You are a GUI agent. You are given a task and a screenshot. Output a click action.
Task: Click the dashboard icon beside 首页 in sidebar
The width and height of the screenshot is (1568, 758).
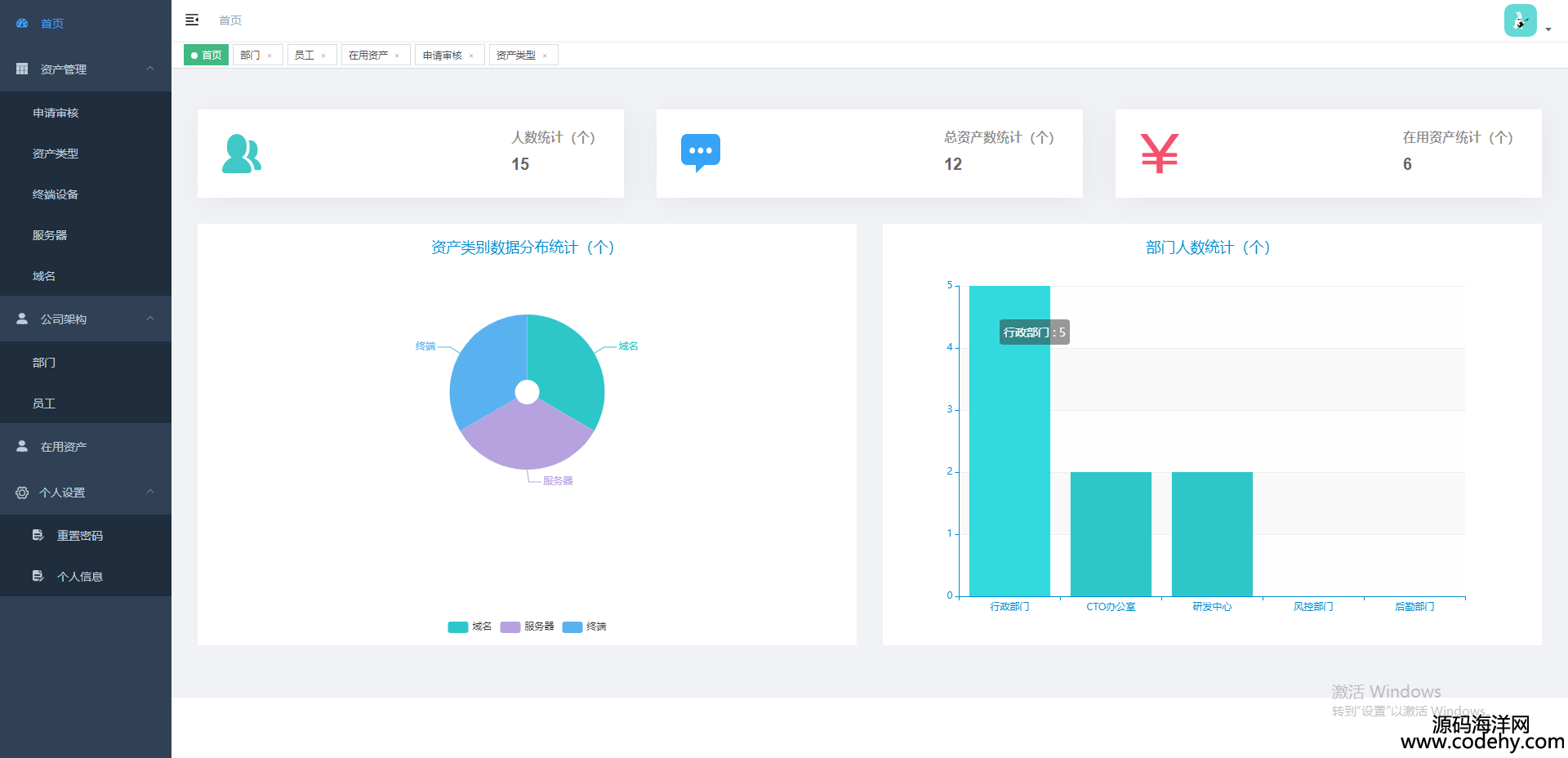[x=22, y=24]
